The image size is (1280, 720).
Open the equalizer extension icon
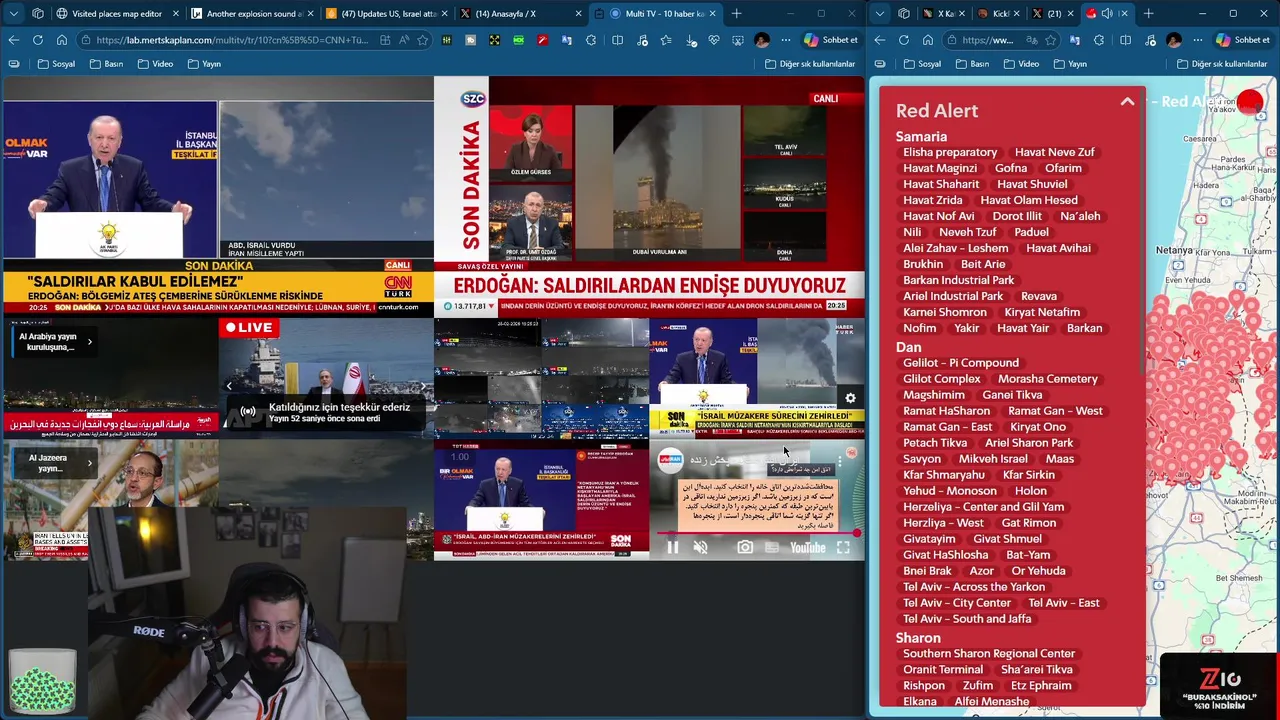point(446,40)
